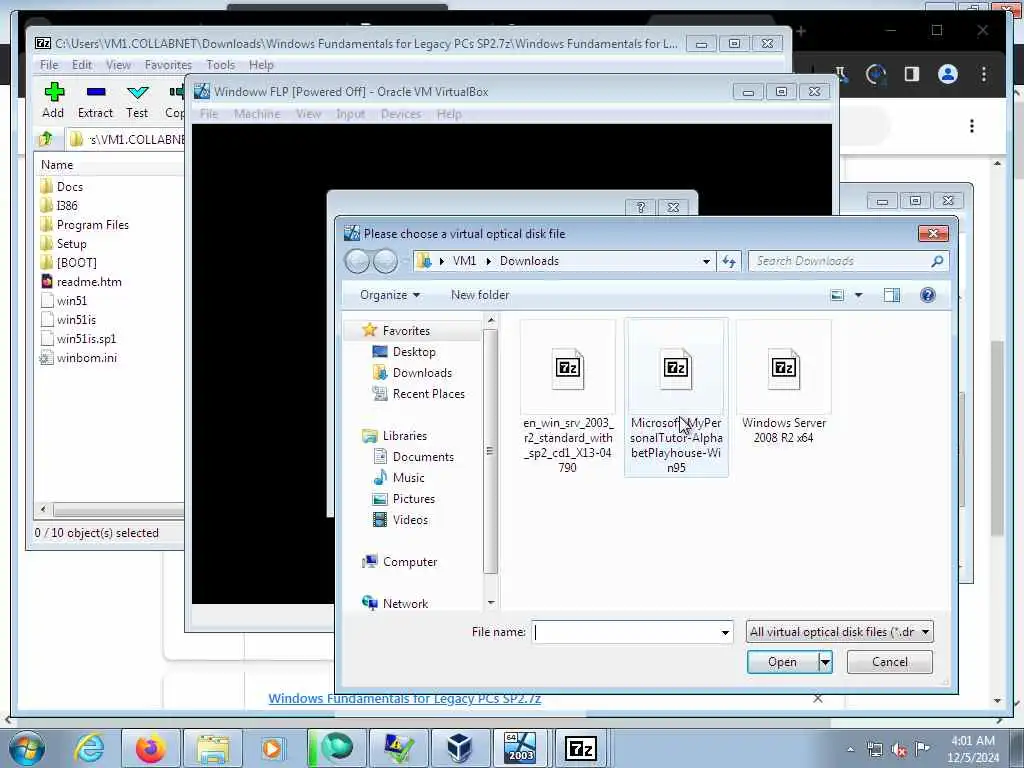Toggle the preview pane button

click(x=891, y=295)
